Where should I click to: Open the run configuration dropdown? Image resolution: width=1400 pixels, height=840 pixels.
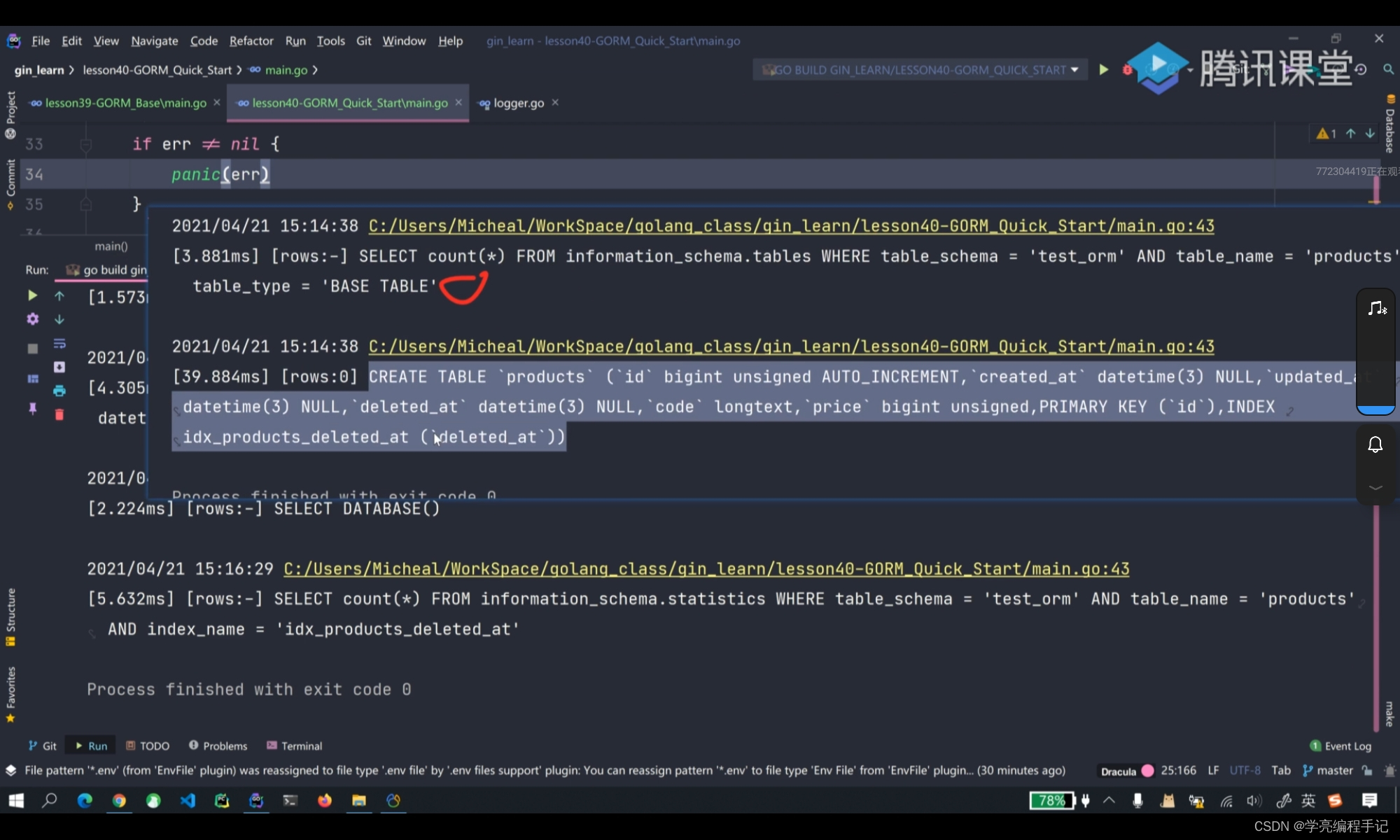click(920, 69)
